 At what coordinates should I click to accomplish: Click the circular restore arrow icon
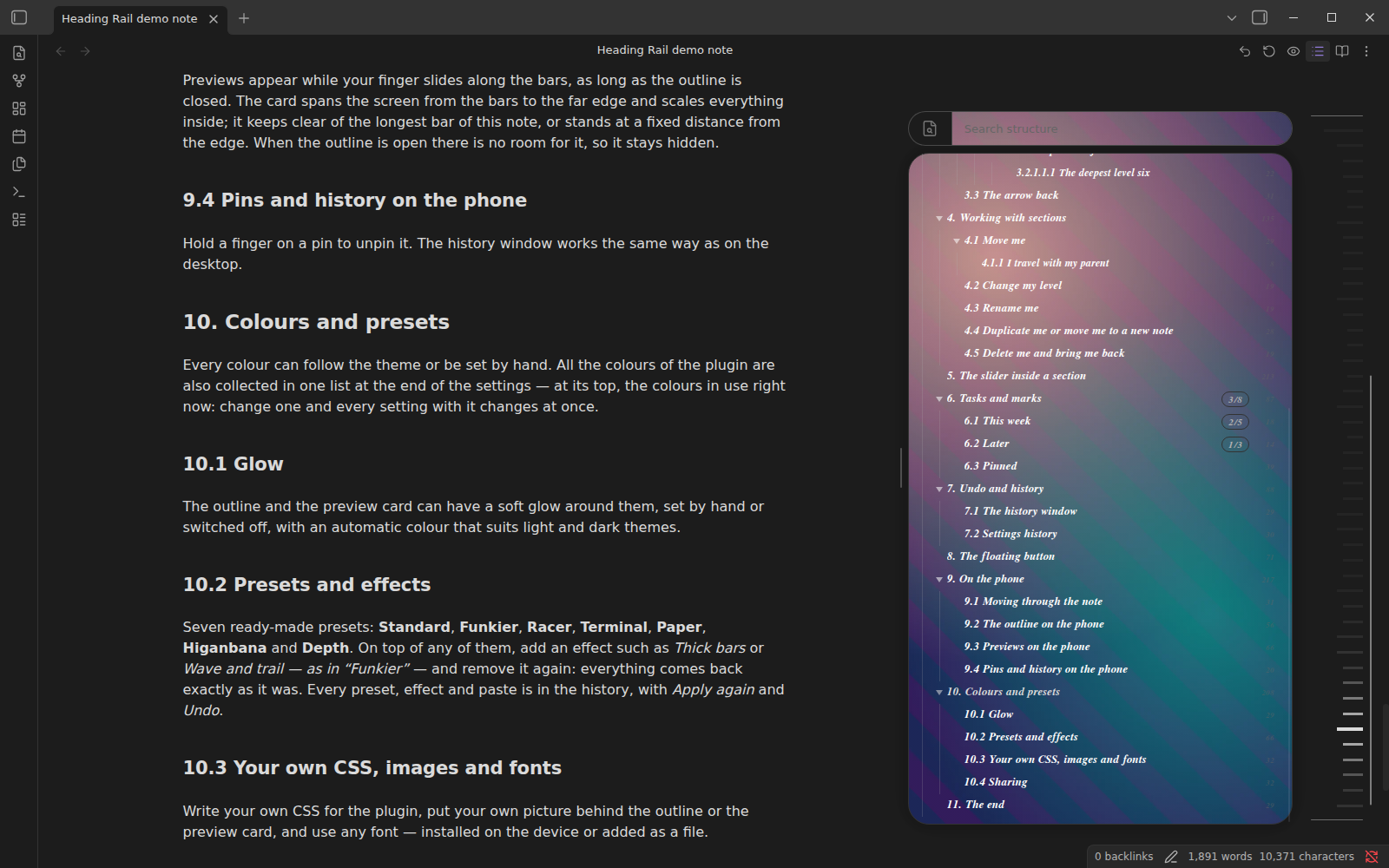tap(1269, 51)
